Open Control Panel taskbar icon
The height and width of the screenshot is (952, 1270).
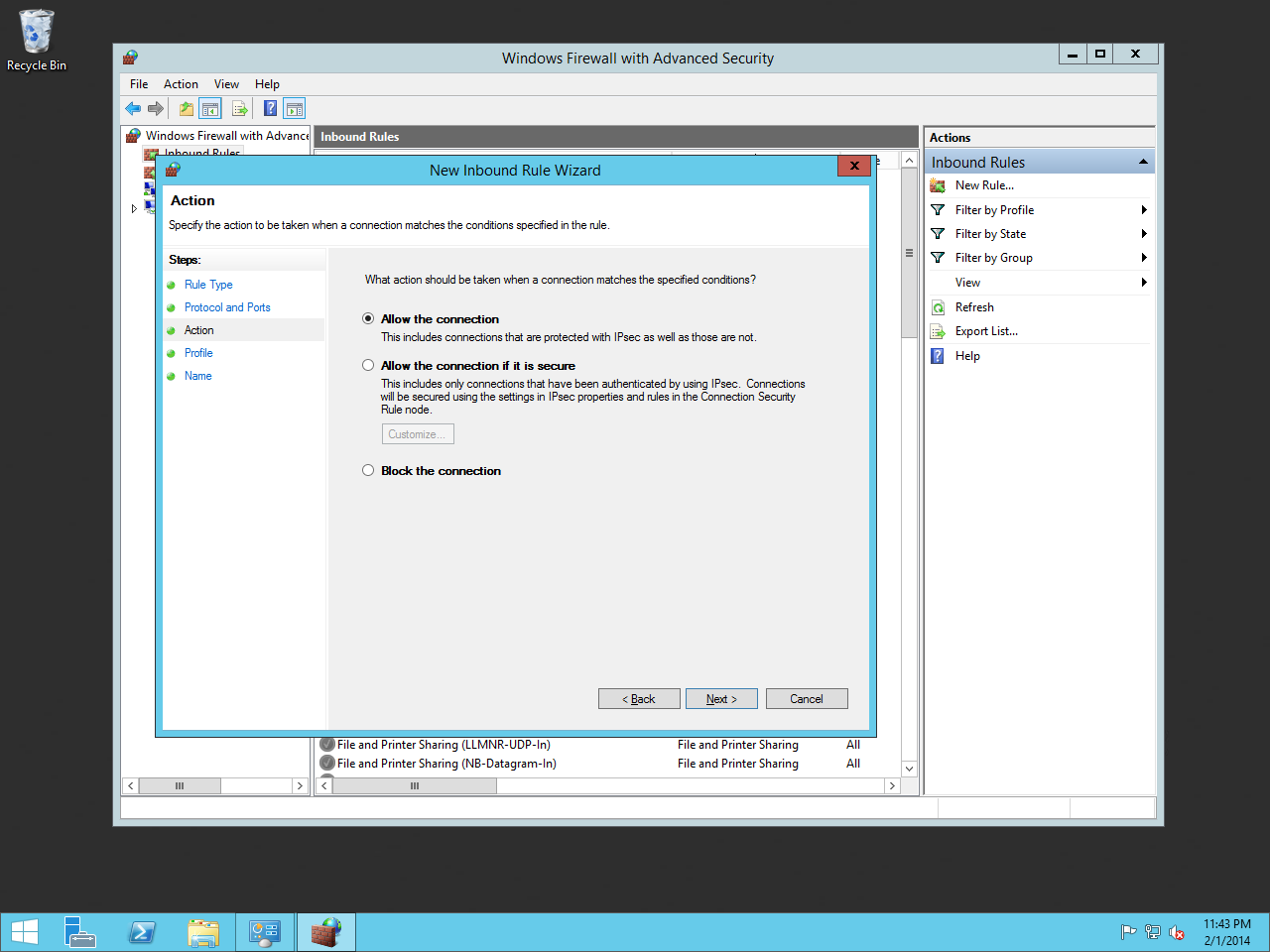click(265, 932)
